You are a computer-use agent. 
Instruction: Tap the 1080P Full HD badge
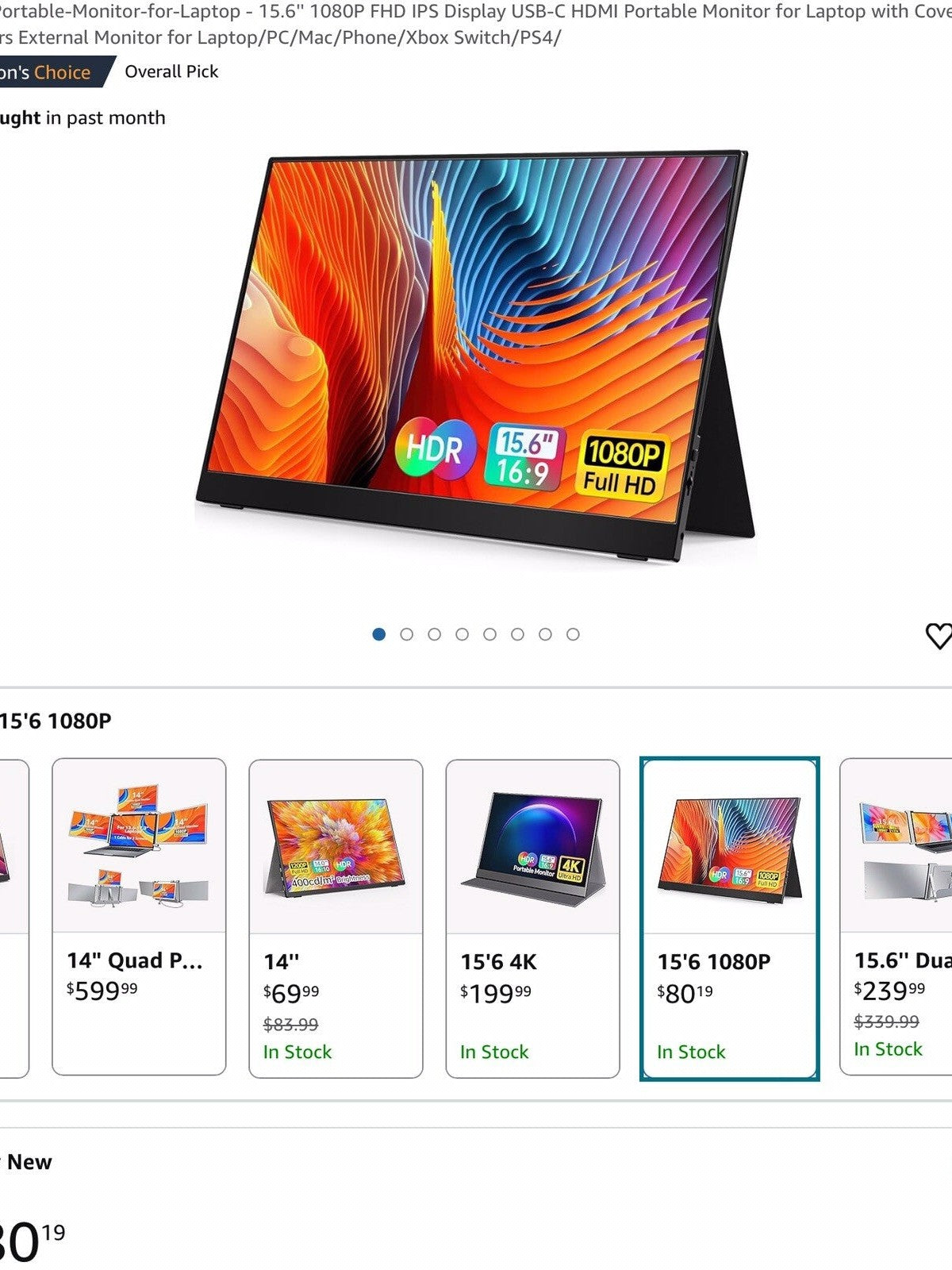coord(623,465)
